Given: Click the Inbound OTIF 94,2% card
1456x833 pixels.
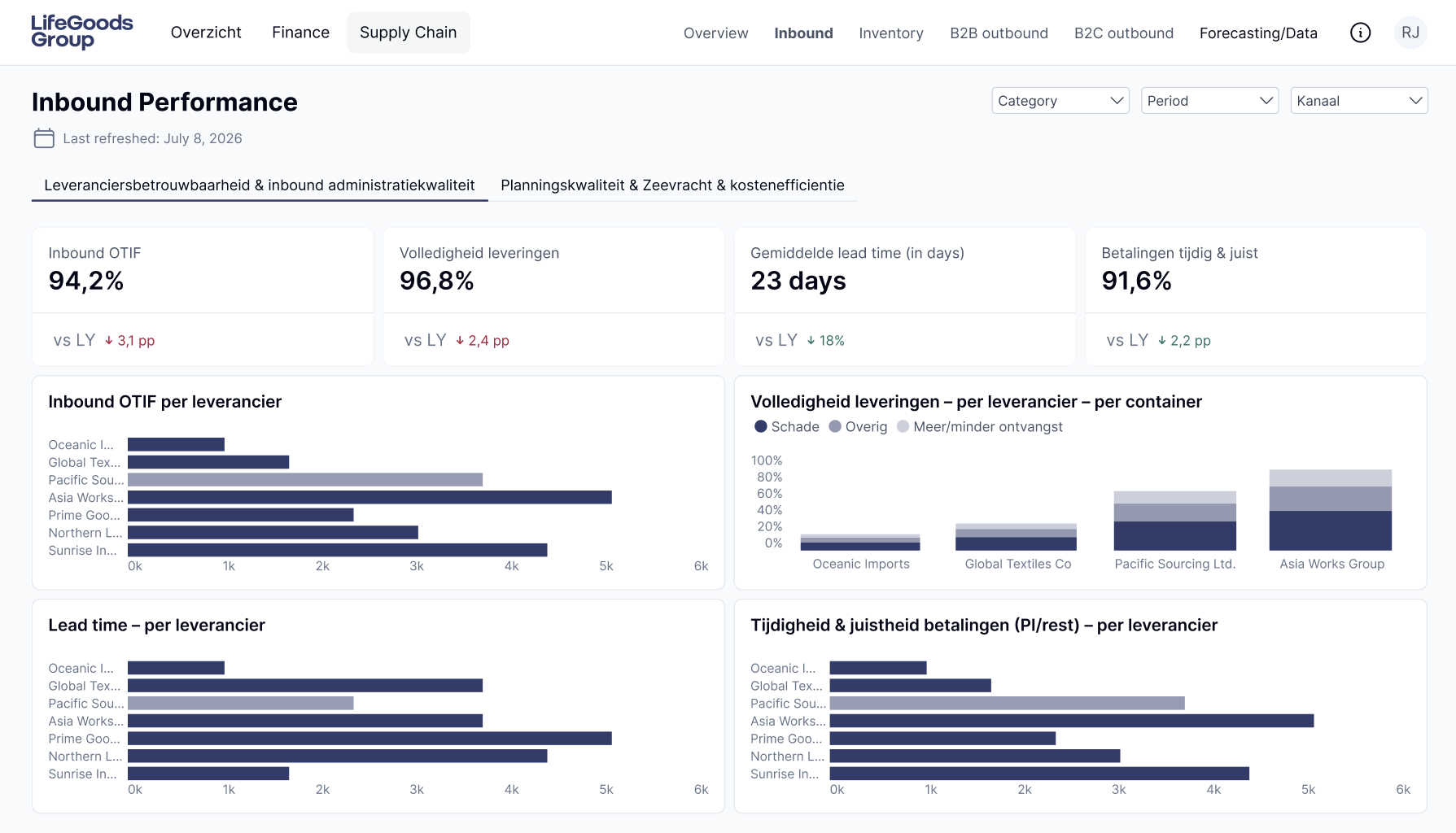Looking at the screenshot, I should pyautogui.click(x=203, y=297).
